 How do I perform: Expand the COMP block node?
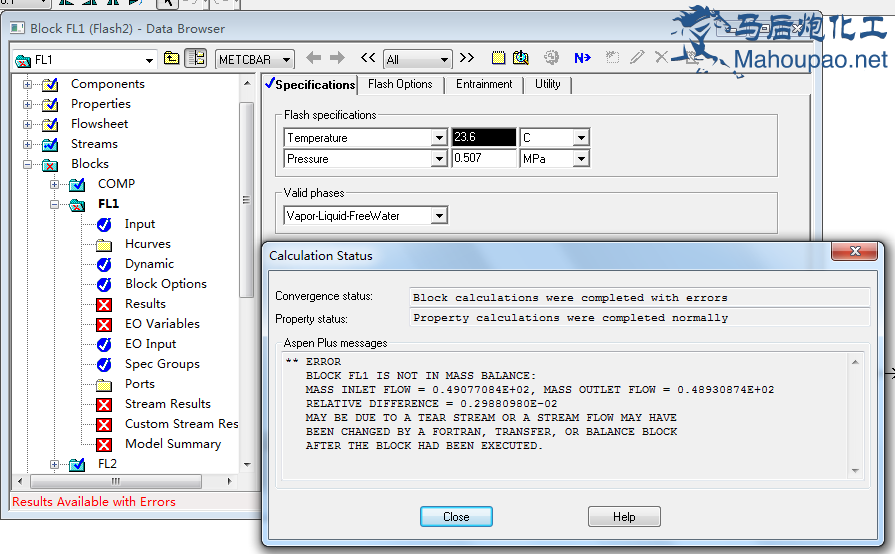(55, 184)
